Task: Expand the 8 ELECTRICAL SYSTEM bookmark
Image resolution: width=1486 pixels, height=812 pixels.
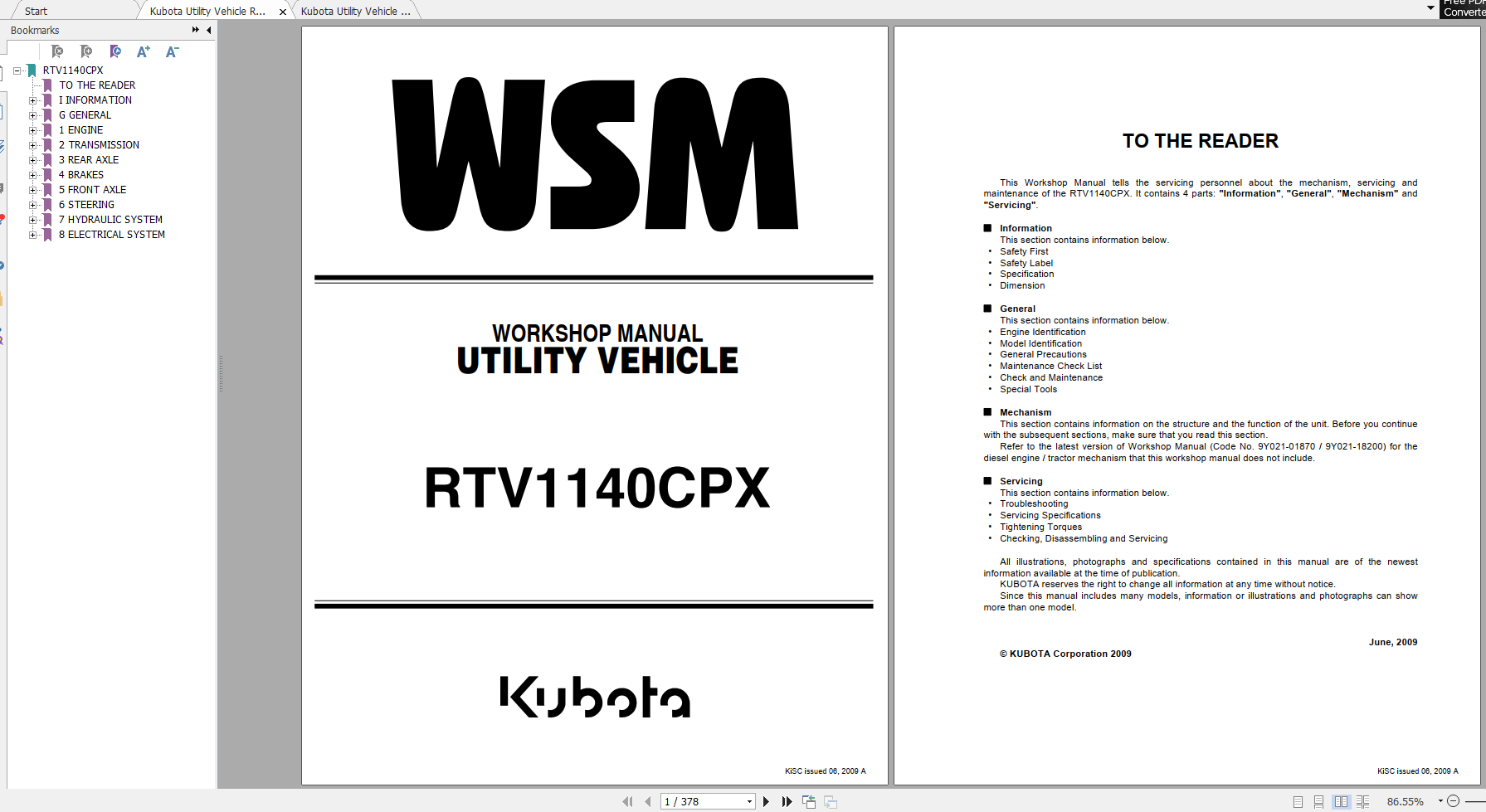Action: (33, 235)
